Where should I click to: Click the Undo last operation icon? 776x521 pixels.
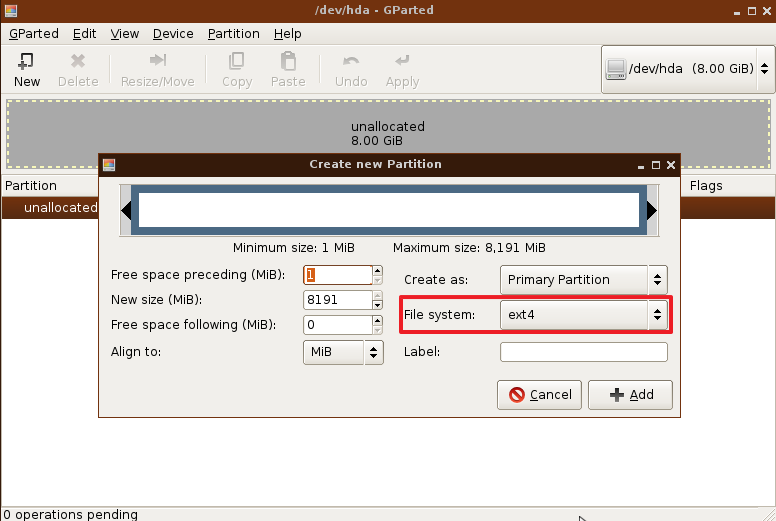[x=351, y=61]
